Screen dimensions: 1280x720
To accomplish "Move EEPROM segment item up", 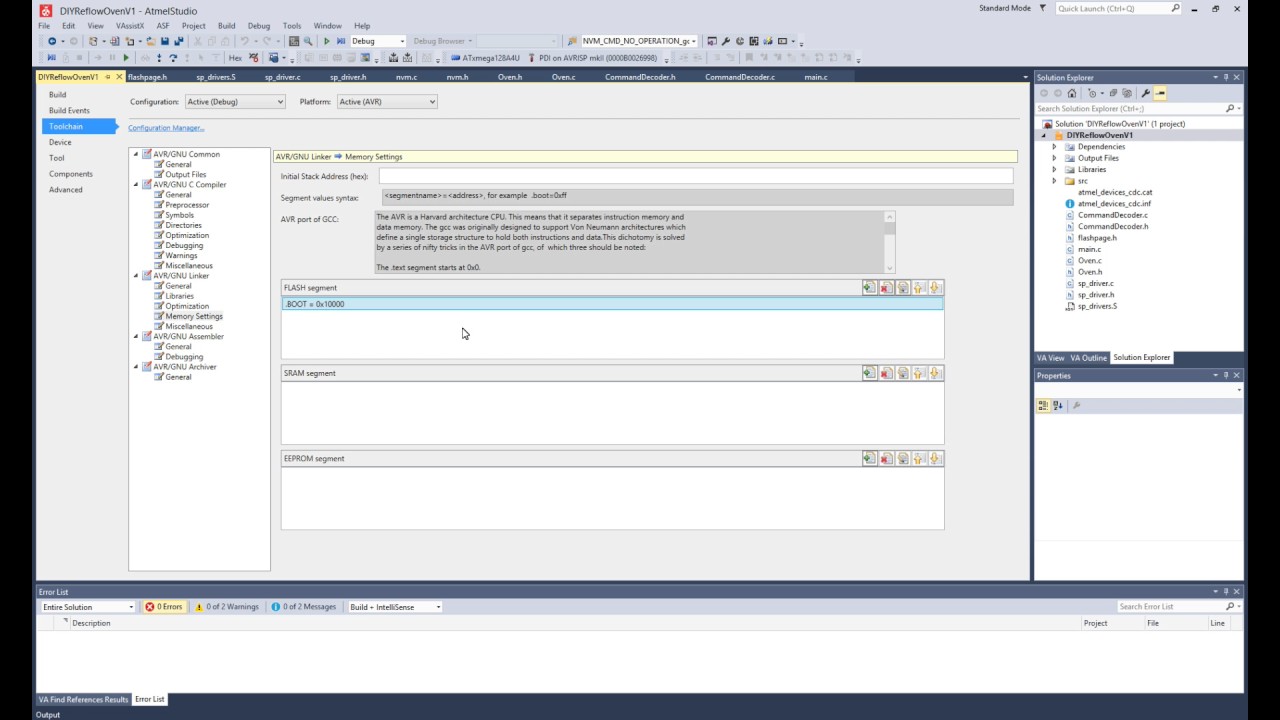I will pos(919,458).
